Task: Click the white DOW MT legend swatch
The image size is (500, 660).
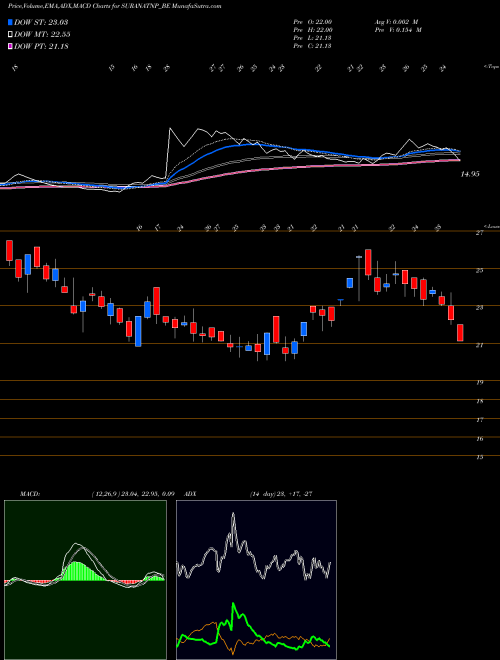Action: [11, 35]
